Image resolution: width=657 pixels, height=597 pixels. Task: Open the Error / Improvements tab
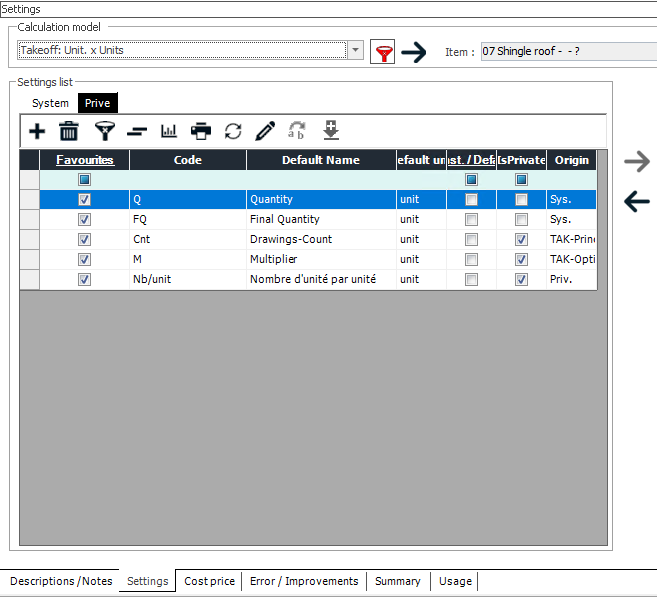(304, 581)
